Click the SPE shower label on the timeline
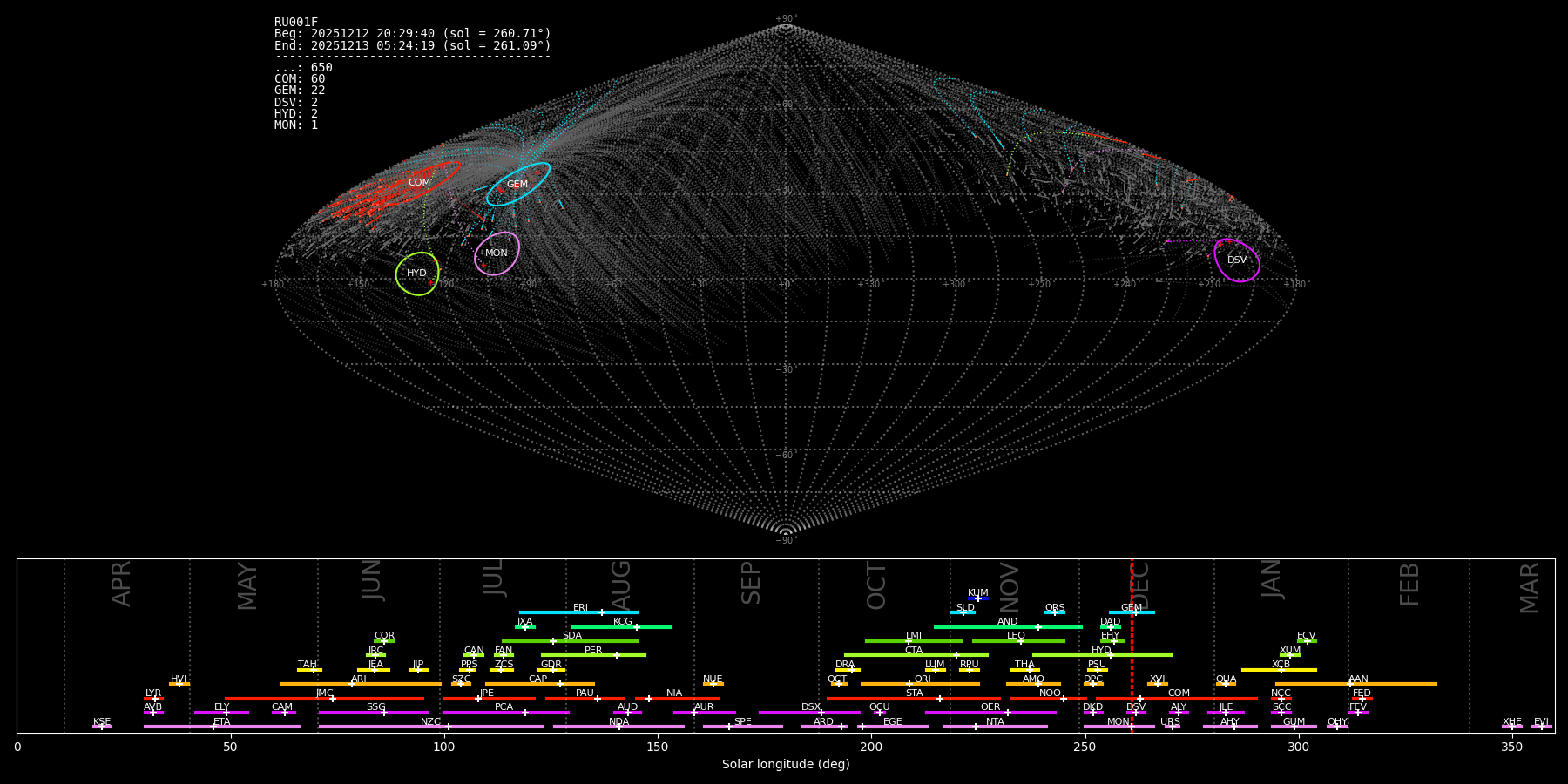 click(743, 722)
